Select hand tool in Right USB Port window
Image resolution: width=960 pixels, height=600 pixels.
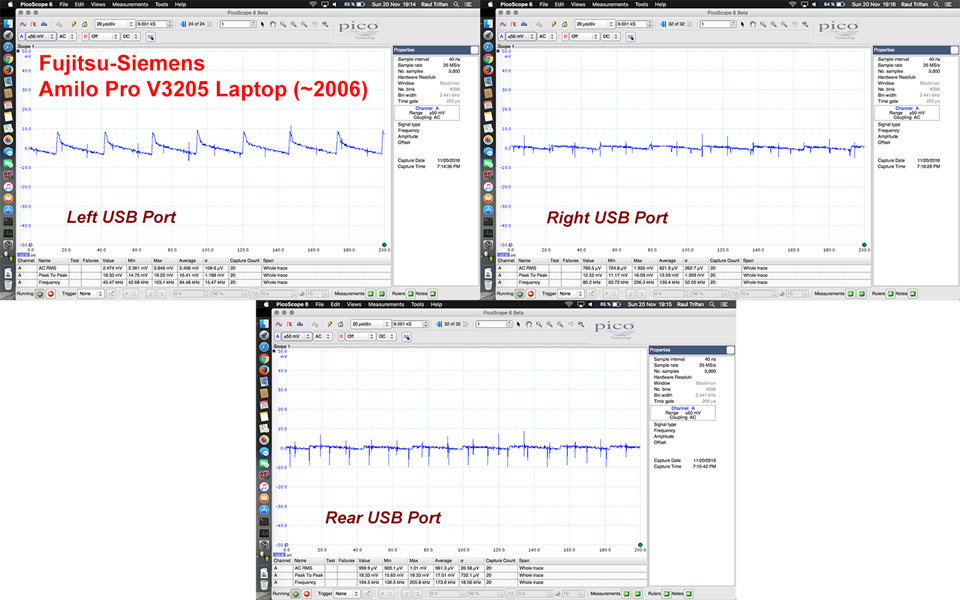click(753, 24)
